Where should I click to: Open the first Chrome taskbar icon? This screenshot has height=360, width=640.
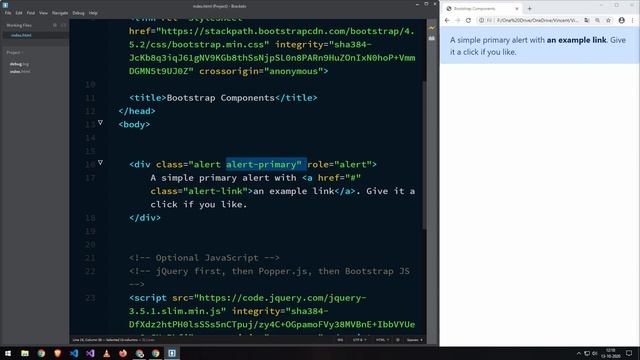pos(41,353)
